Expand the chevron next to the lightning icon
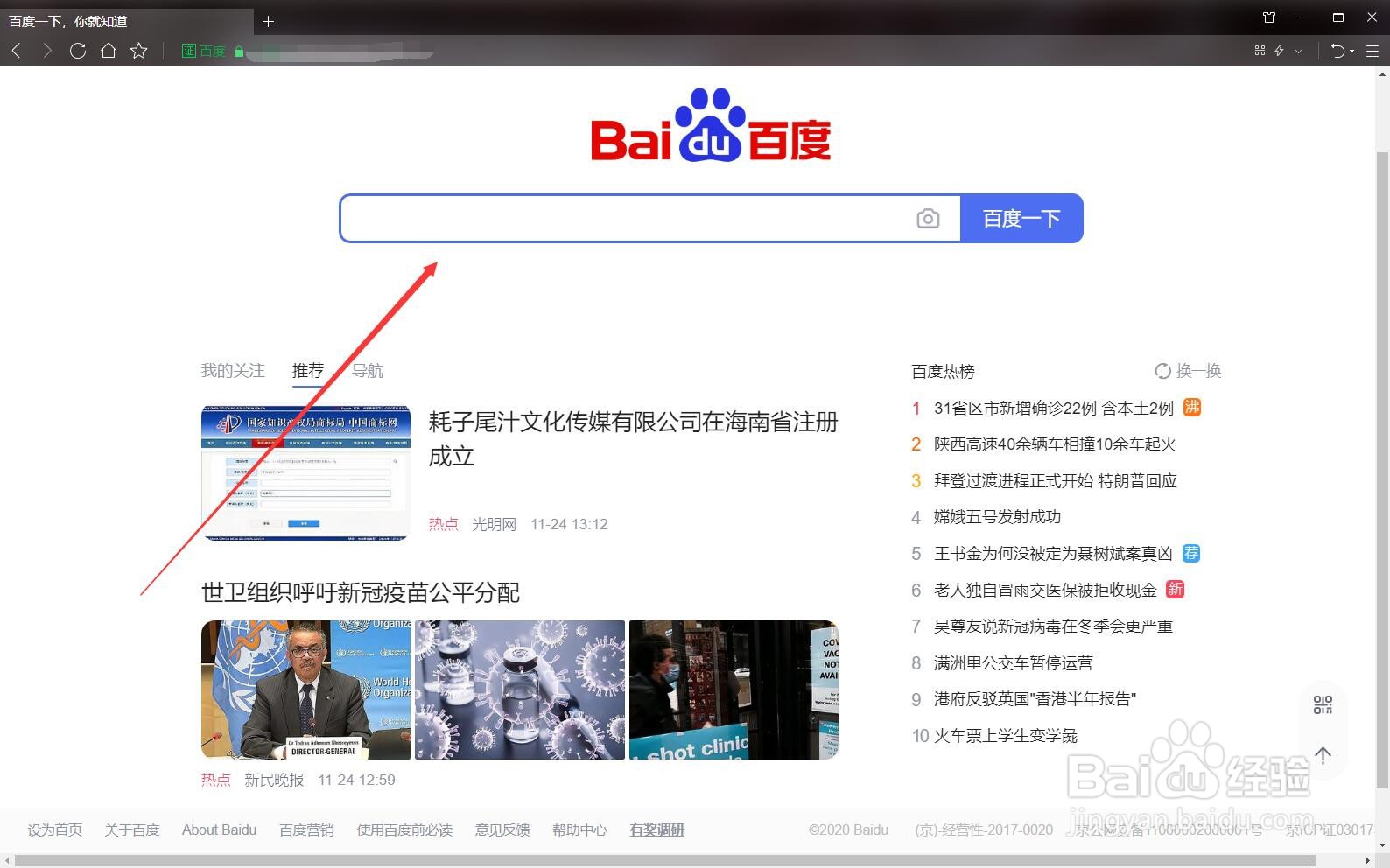 click(x=1298, y=51)
